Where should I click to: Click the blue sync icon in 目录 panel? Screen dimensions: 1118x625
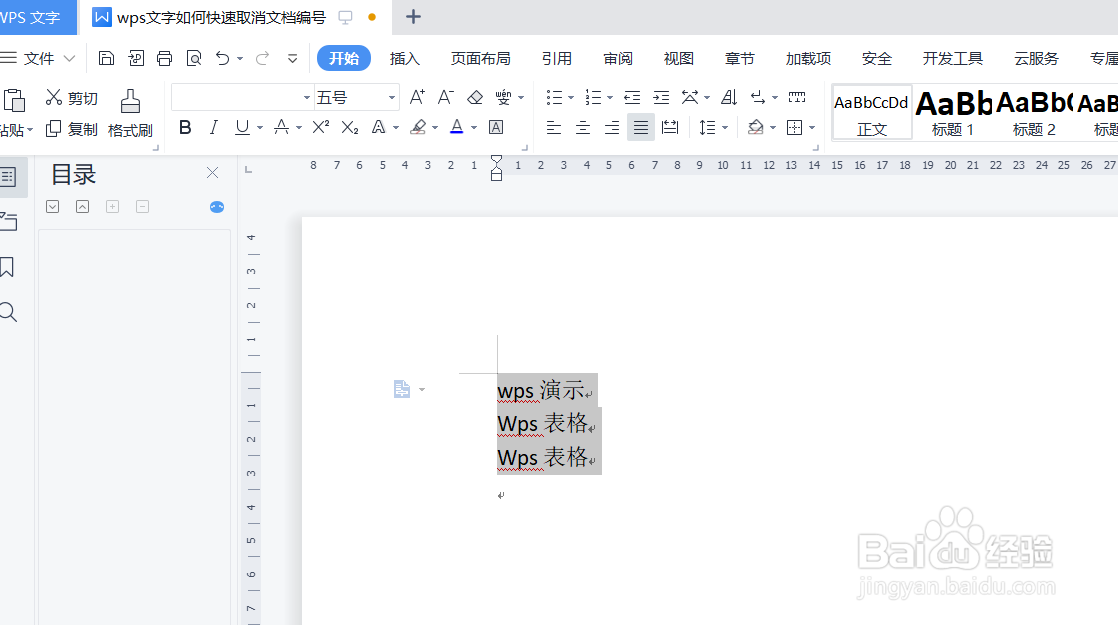pos(217,207)
